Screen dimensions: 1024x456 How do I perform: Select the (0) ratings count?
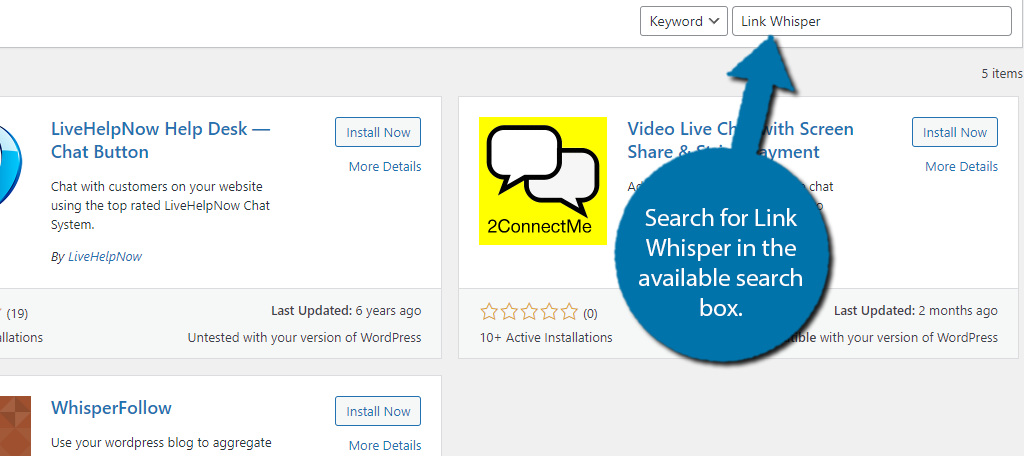click(x=590, y=314)
